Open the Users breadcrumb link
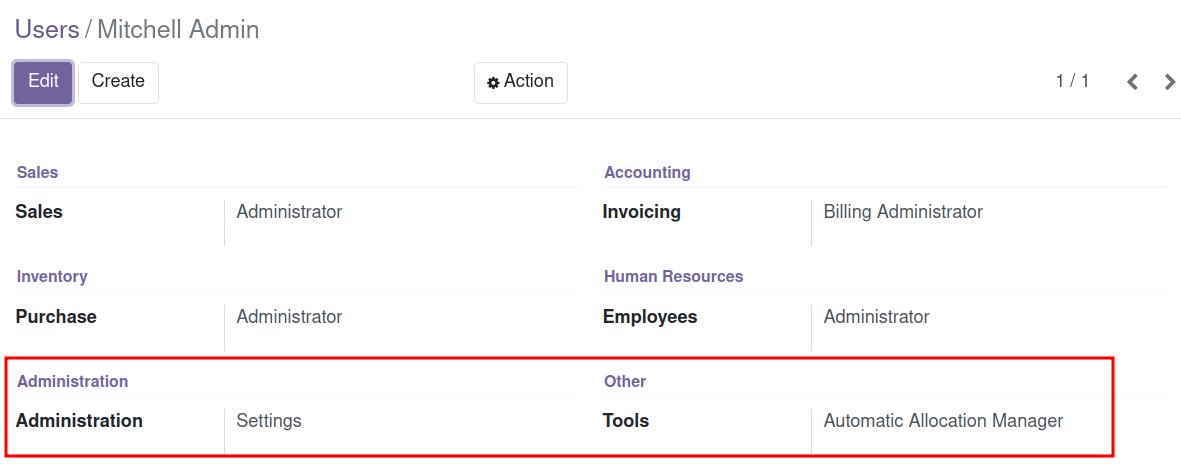Image resolution: width=1181 pixels, height=473 pixels. point(47,29)
